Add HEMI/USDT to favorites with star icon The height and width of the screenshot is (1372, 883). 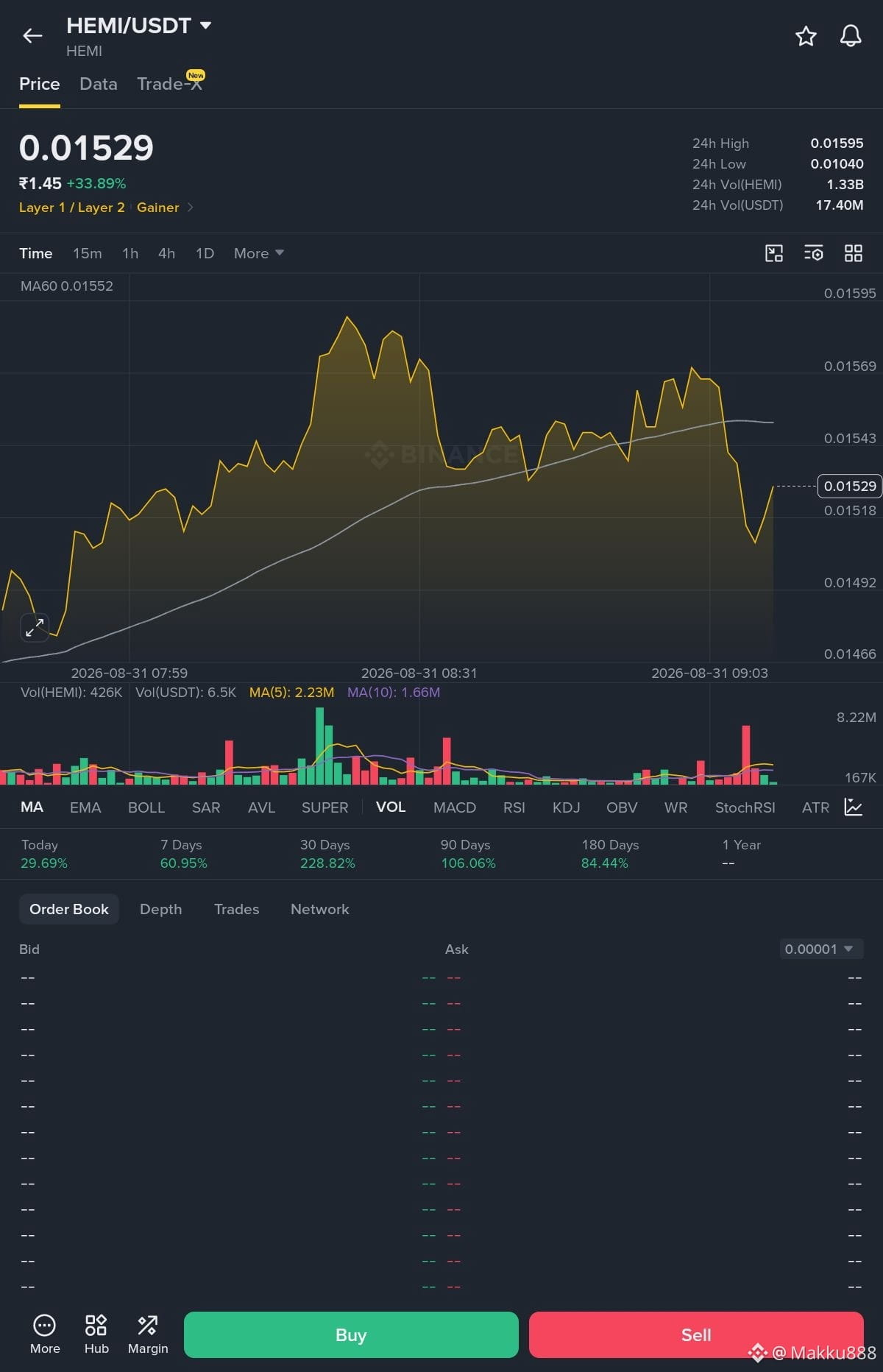806,36
